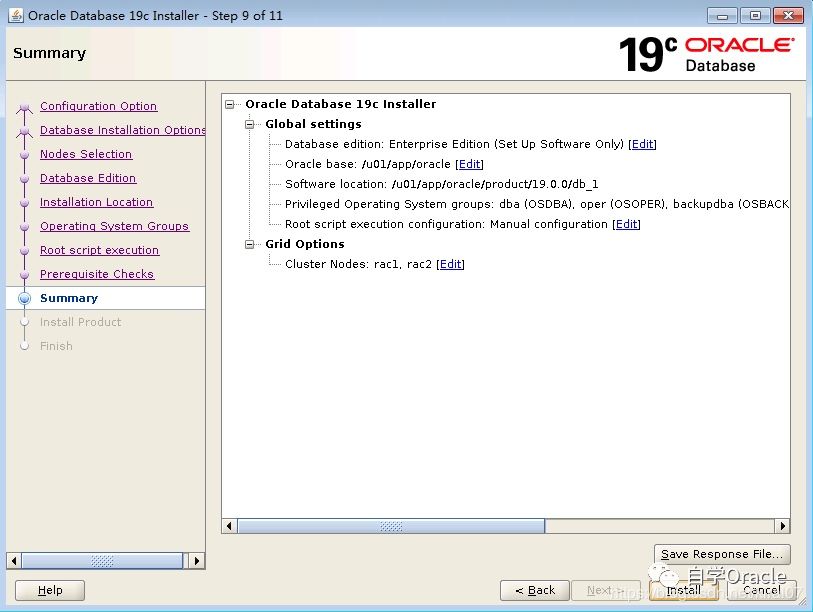Go to Configuration Option step
Image resolution: width=813 pixels, height=612 pixels.
coord(98,106)
